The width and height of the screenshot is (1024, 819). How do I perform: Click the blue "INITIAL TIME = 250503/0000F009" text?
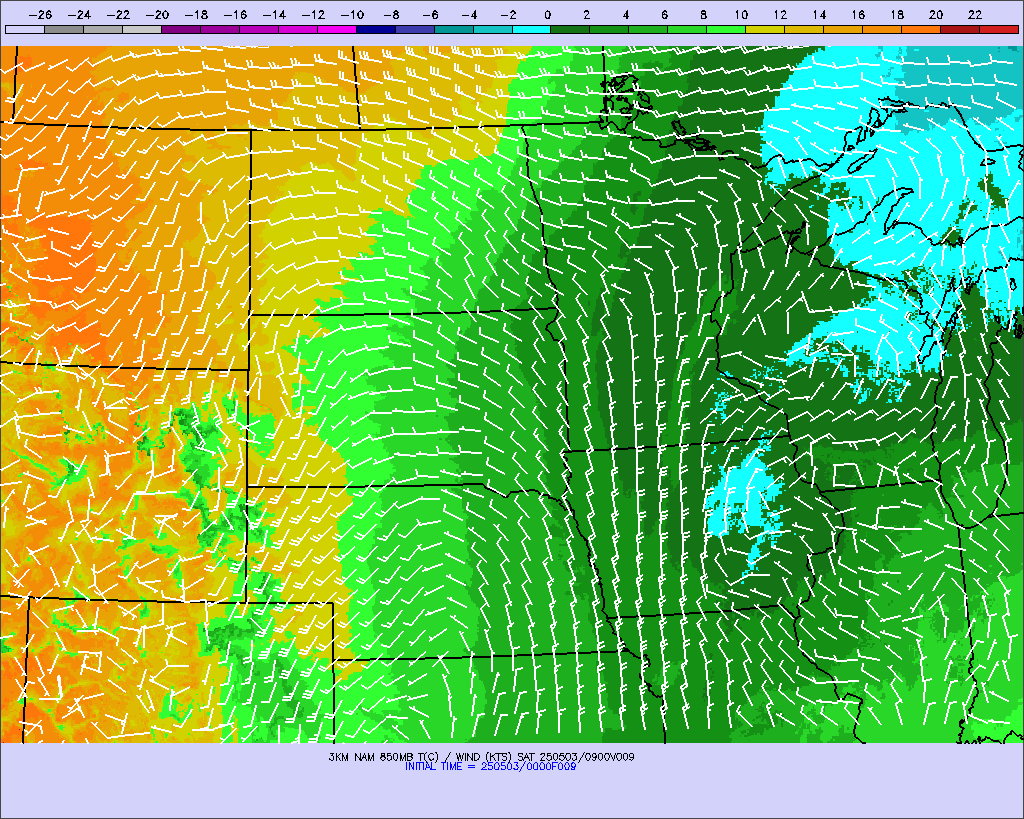(x=490, y=767)
